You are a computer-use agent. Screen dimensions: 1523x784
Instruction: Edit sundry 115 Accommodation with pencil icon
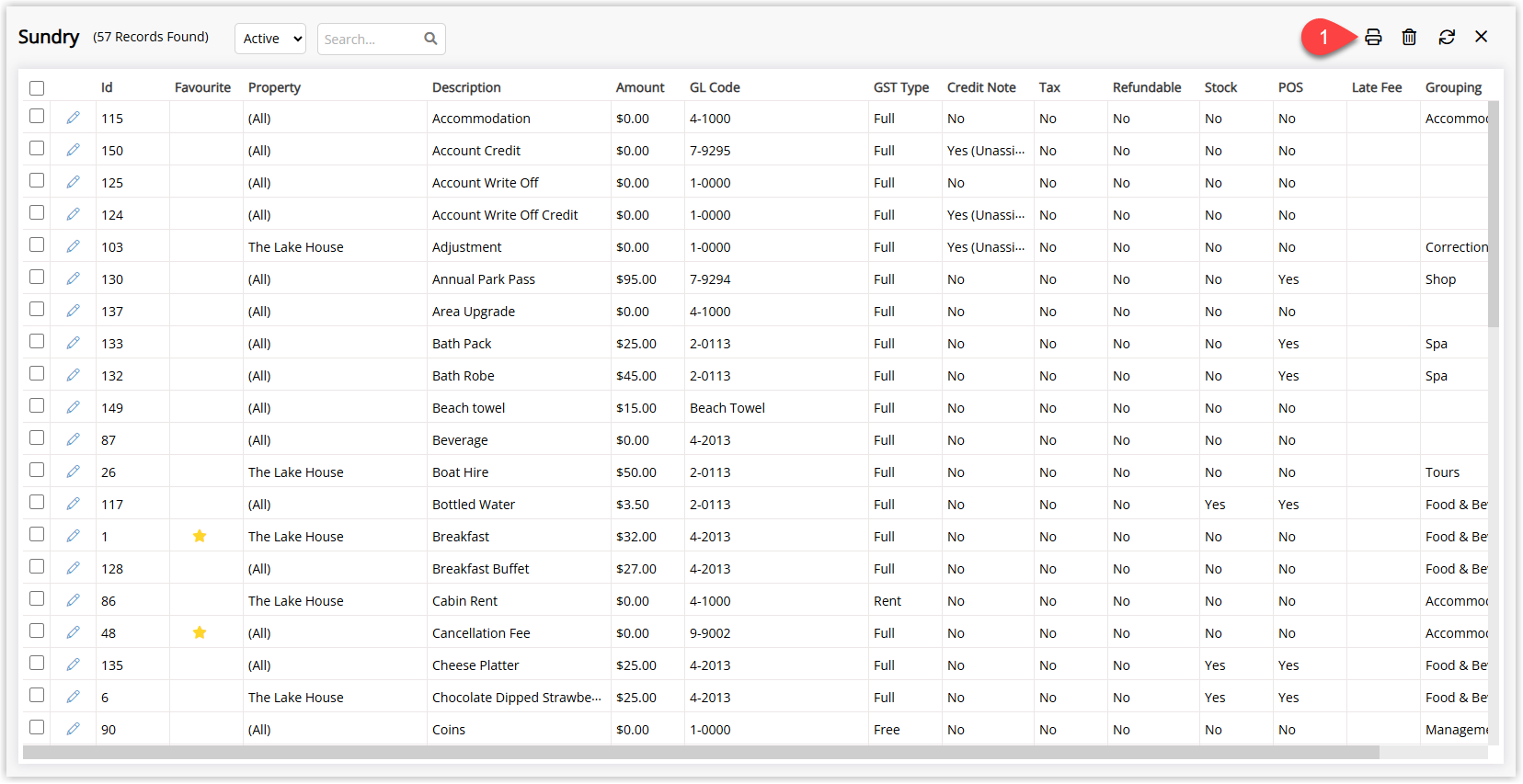(x=73, y=118)
